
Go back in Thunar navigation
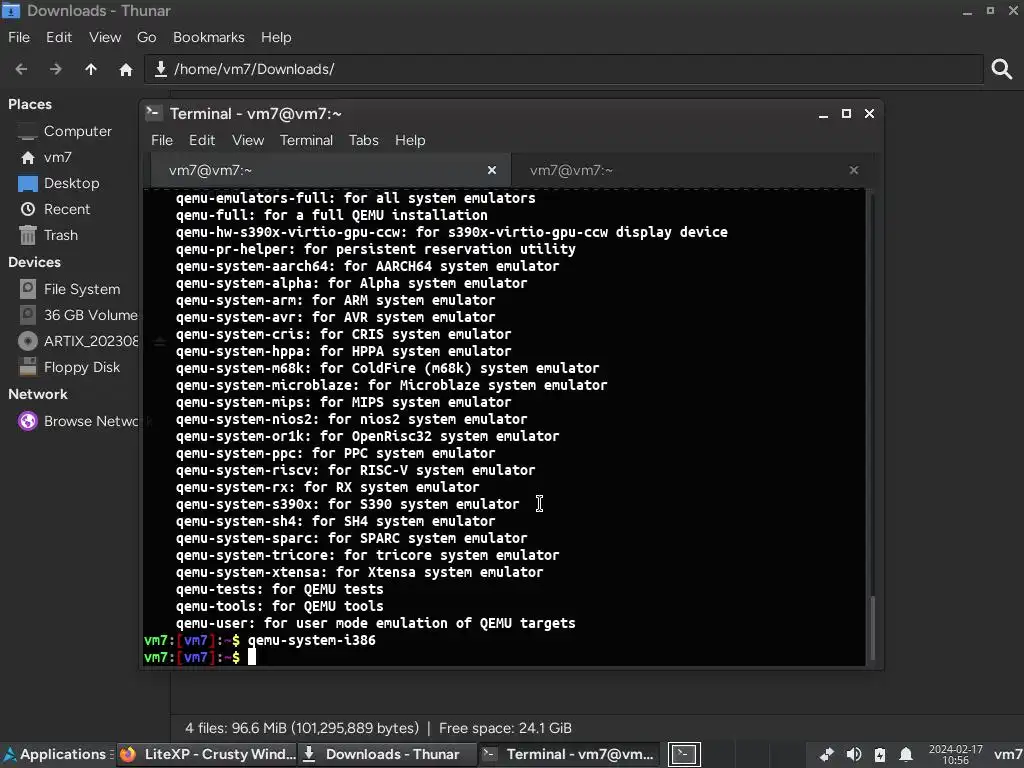click(x=22, y=69)
